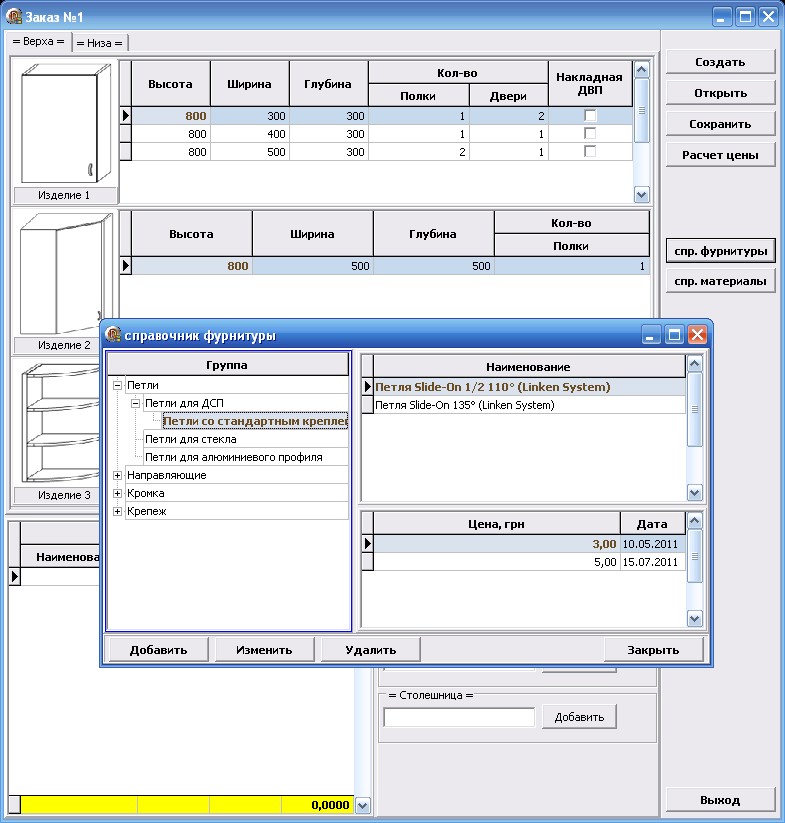Toggle Накладная ДВП checkbox for width 400 row

pos(590,133)
